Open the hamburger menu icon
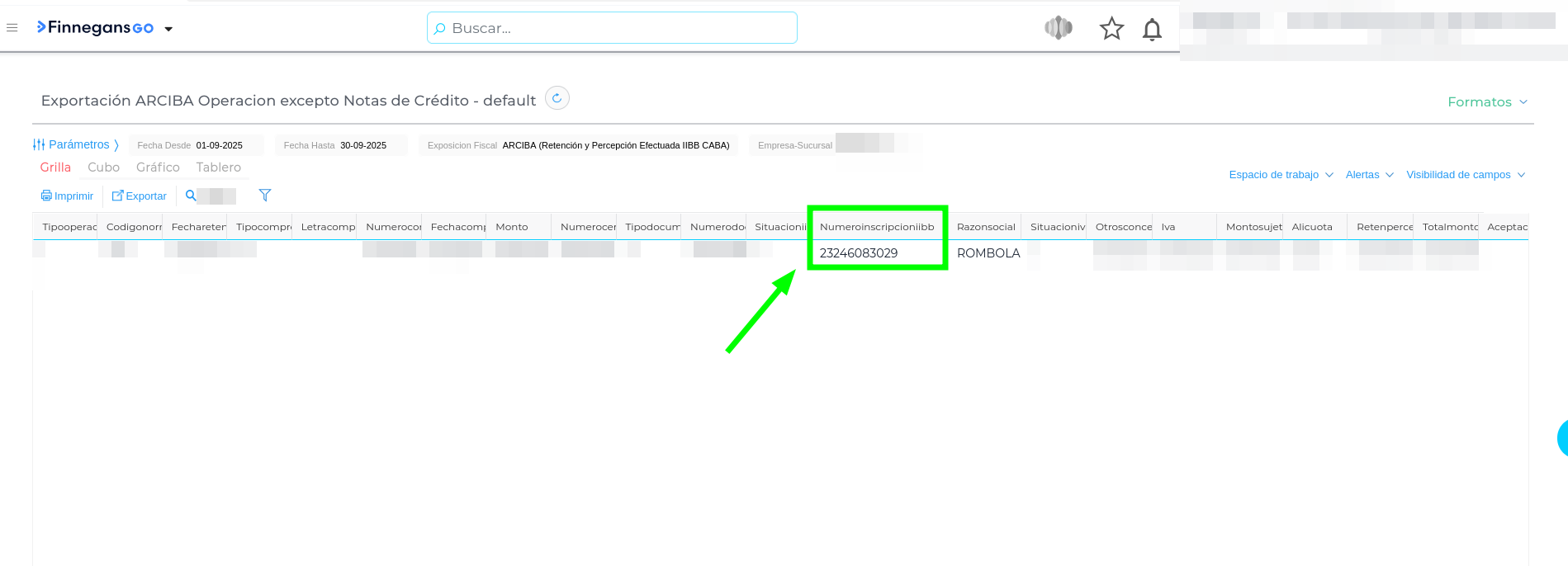Screen dimensions: 1568x566 click(x=12, y=28)
